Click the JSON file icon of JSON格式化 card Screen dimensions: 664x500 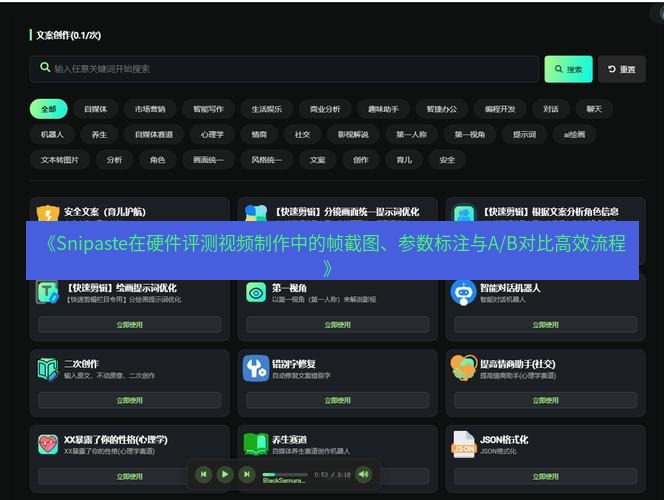[x=464, y=445]
